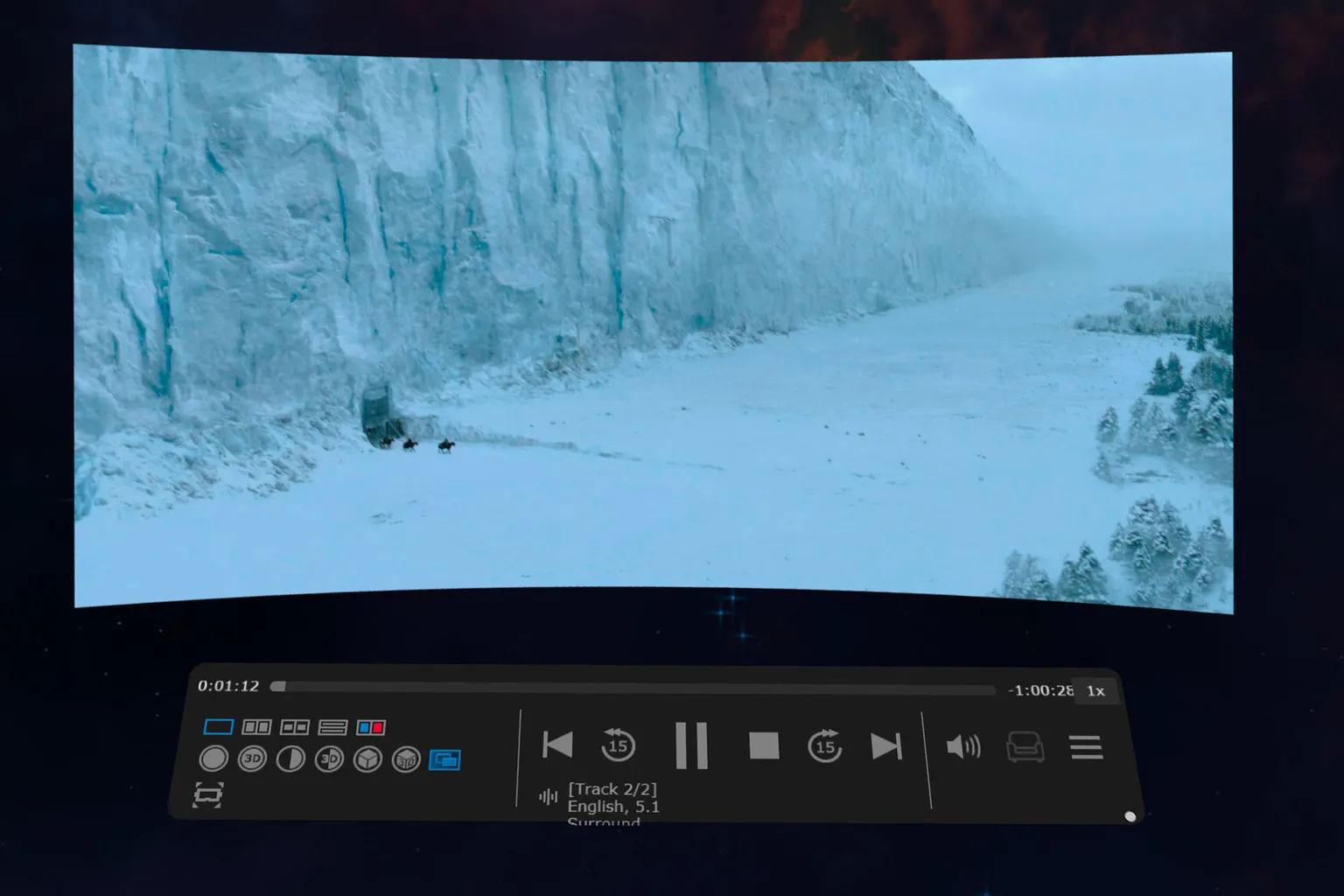Click the Track 2/2 English audio label
Screen dimensions: 1344x896
pyautogui.click(x=613, y=805)
